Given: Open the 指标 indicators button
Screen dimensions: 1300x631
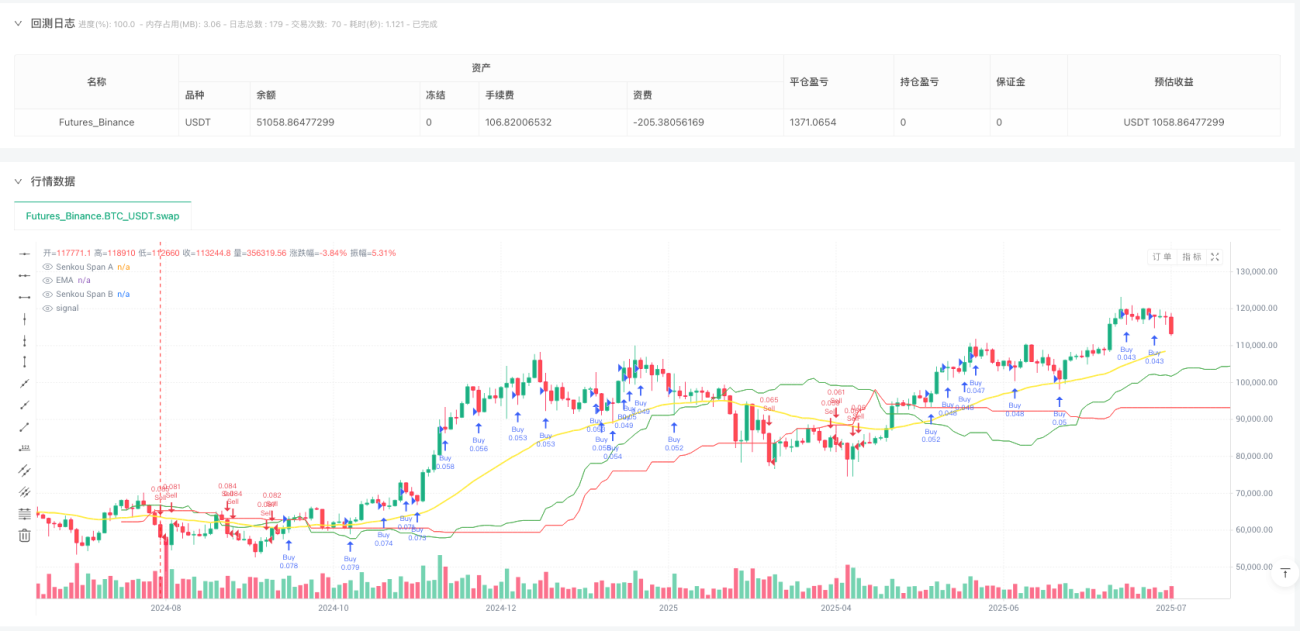Looking at the screenshot, I should click(x=1191, y=257).
